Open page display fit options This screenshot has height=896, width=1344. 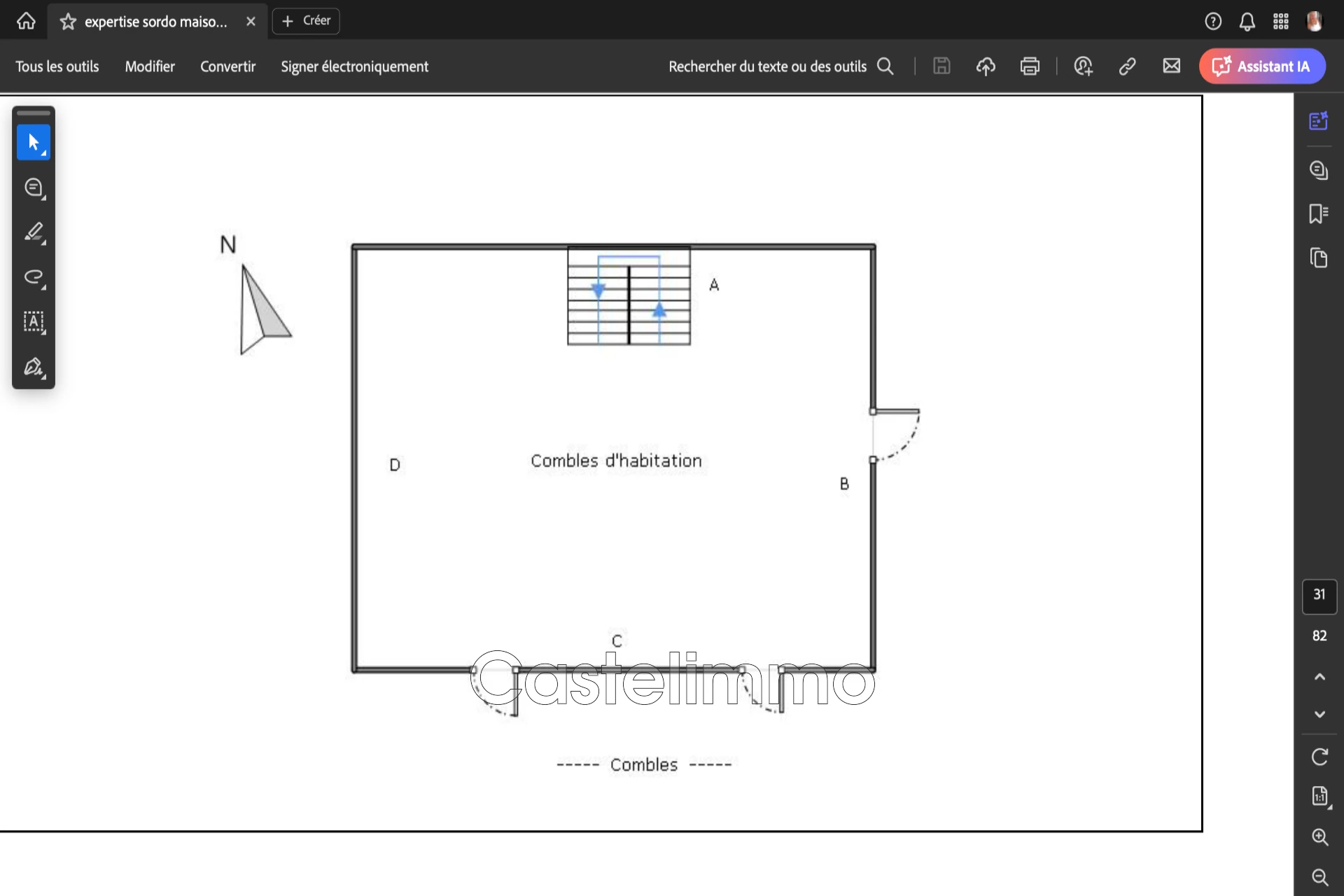tap(1320, 797)
